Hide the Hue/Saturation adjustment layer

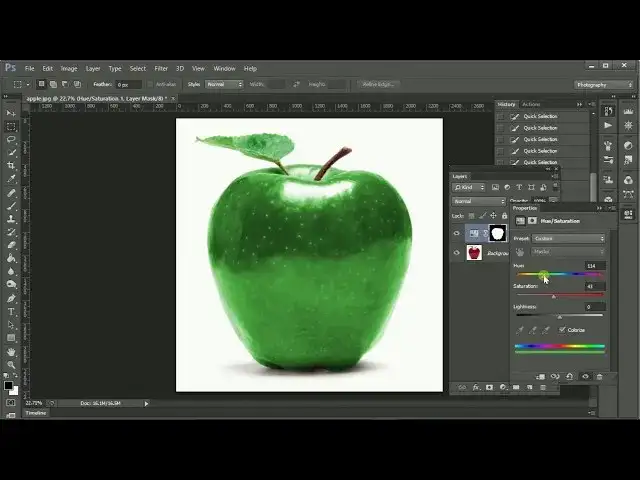(x=457, y=233)
